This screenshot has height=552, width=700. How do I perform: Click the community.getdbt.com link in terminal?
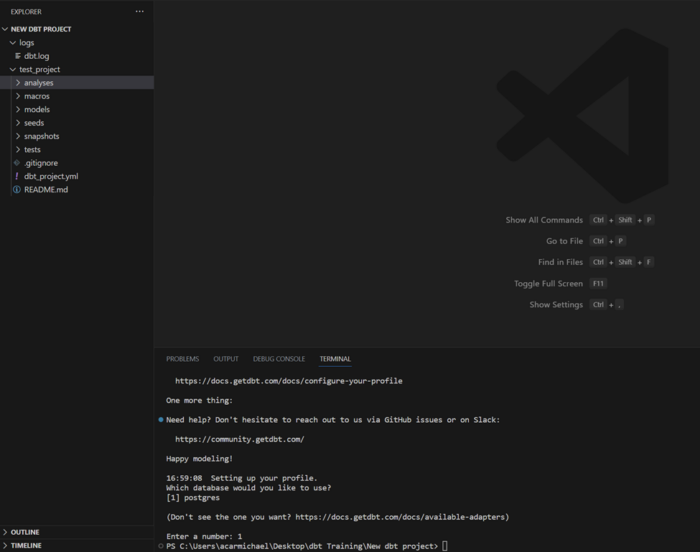coord(239,439)
